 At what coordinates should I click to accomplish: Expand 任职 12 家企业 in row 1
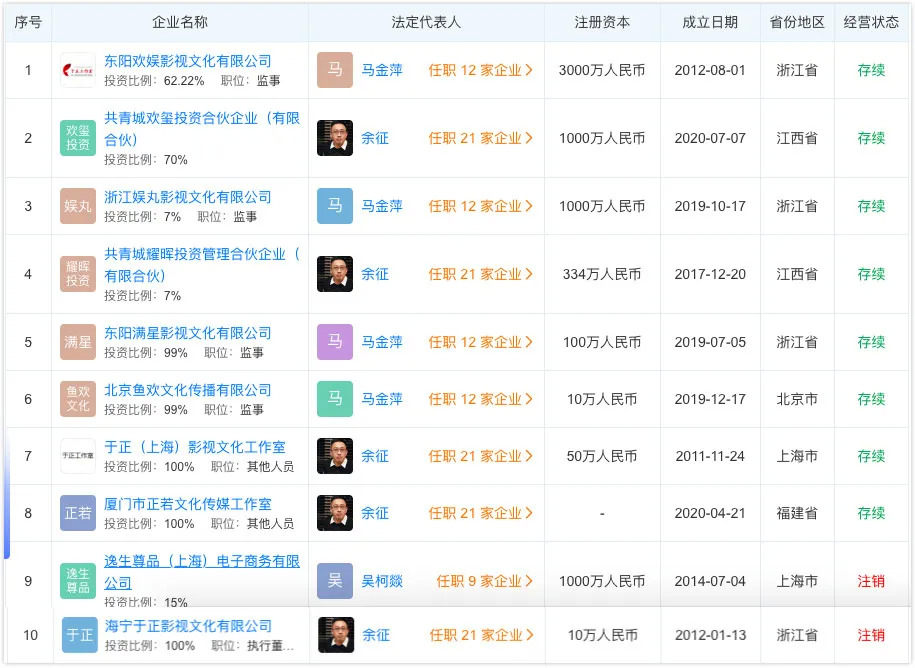480,70
